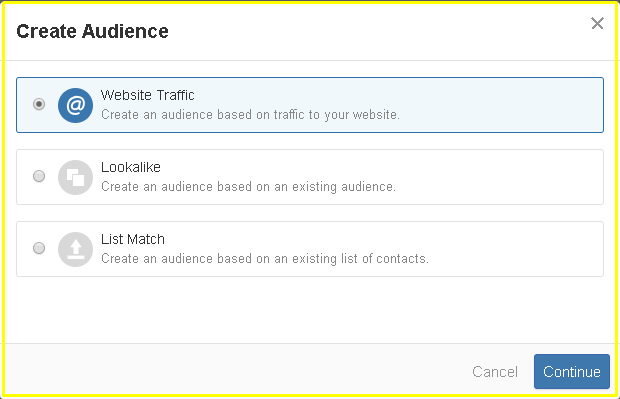Cancel the audience creation
This screenshot has height=399, width=620.
click(495, 372)
